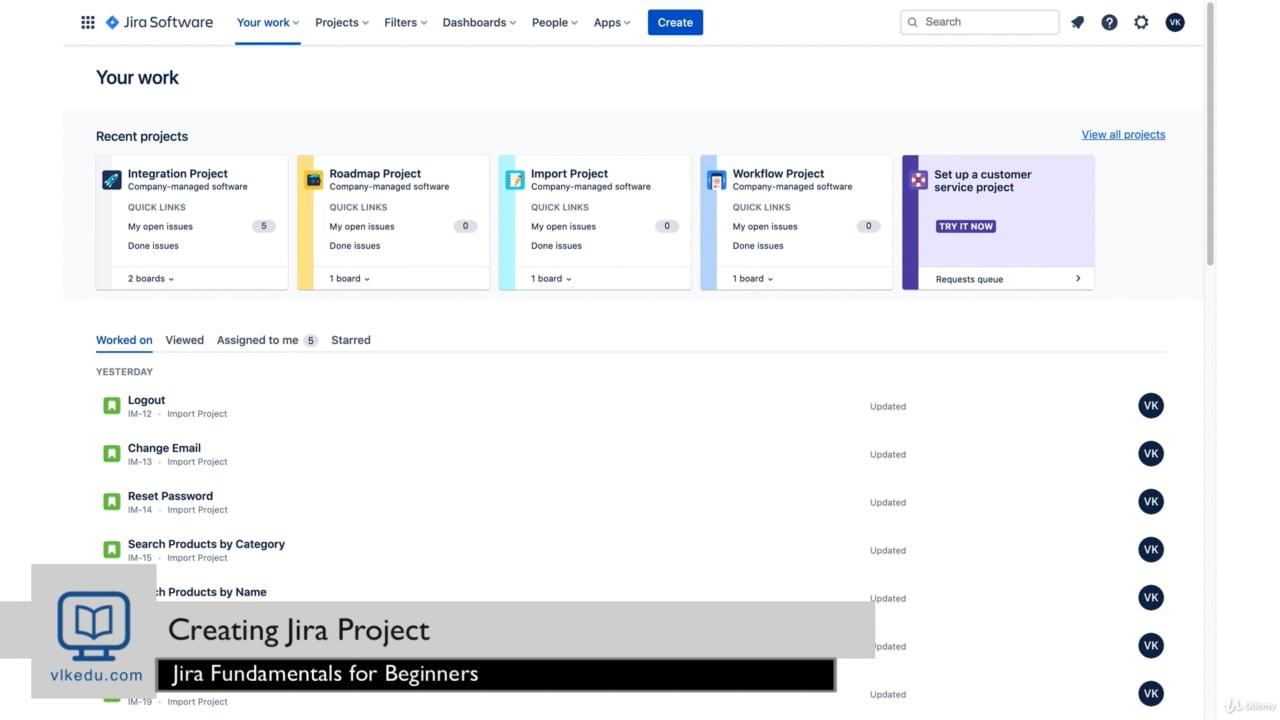This screenshot has width=1280, height=720.
Task: Click the blue Create button
Action: click(x=675, y=22)
